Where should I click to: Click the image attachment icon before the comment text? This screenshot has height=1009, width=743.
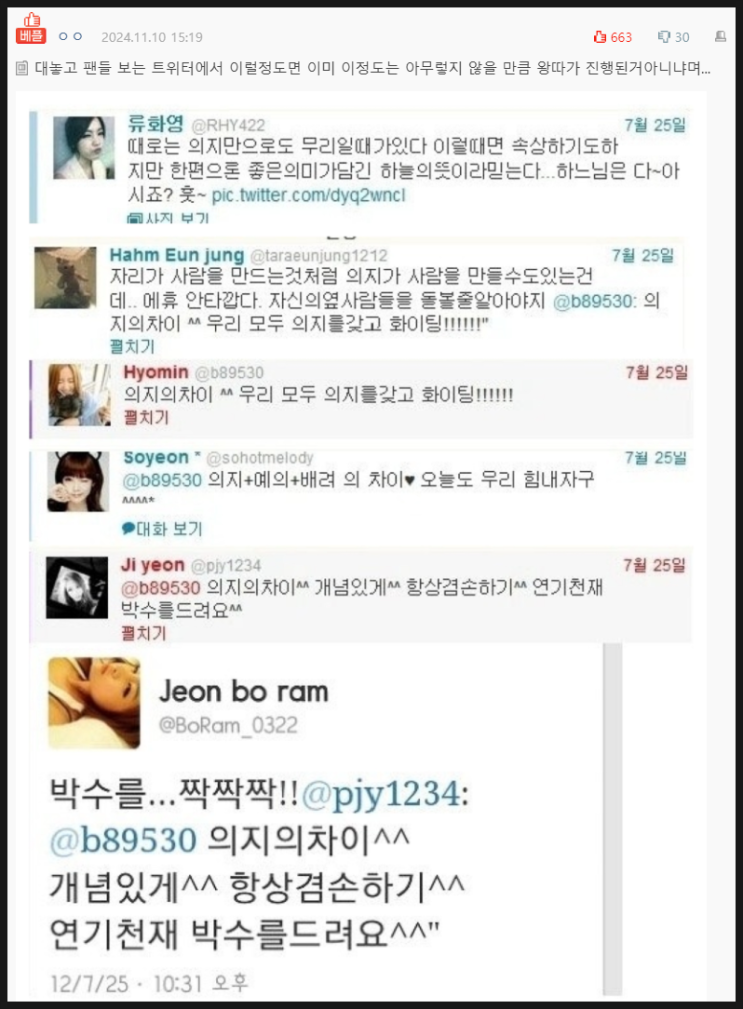point(21,68)
